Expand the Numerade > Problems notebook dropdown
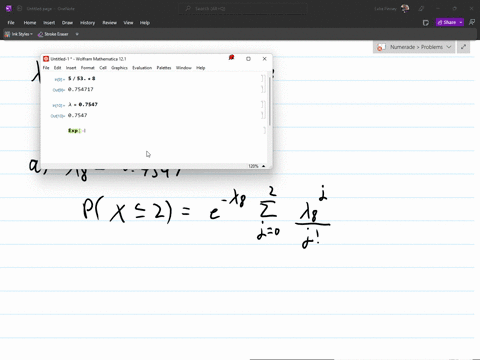 [x=449, y=47]
